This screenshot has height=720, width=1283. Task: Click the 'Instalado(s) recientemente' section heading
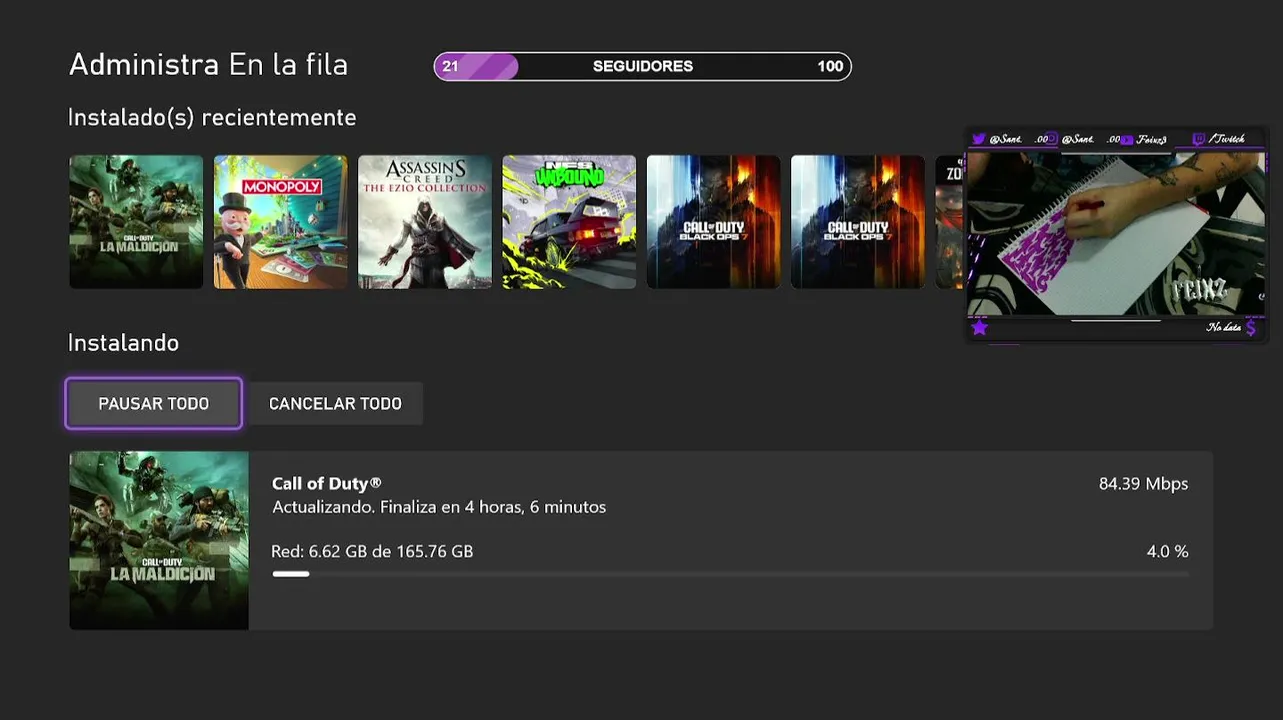coord(212,118)
